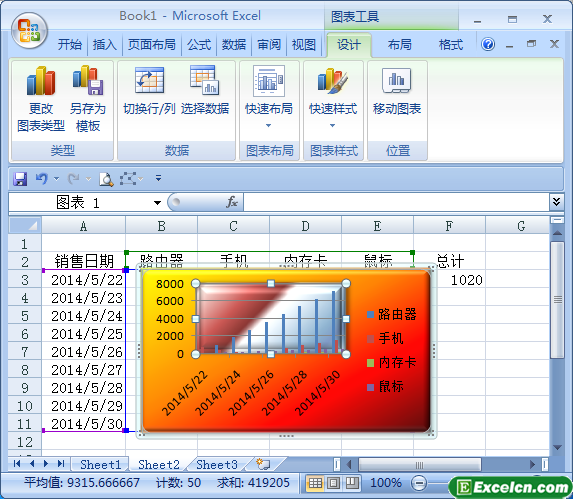Click the Insert Function fx button
Image resolution: width=573 pixels, height=499 pixels.
[x=232, y=202]
